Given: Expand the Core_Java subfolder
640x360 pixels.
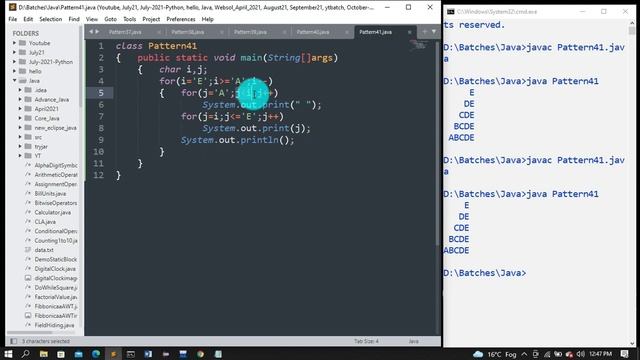Looking at the screenshot, I should click(20, 118).
